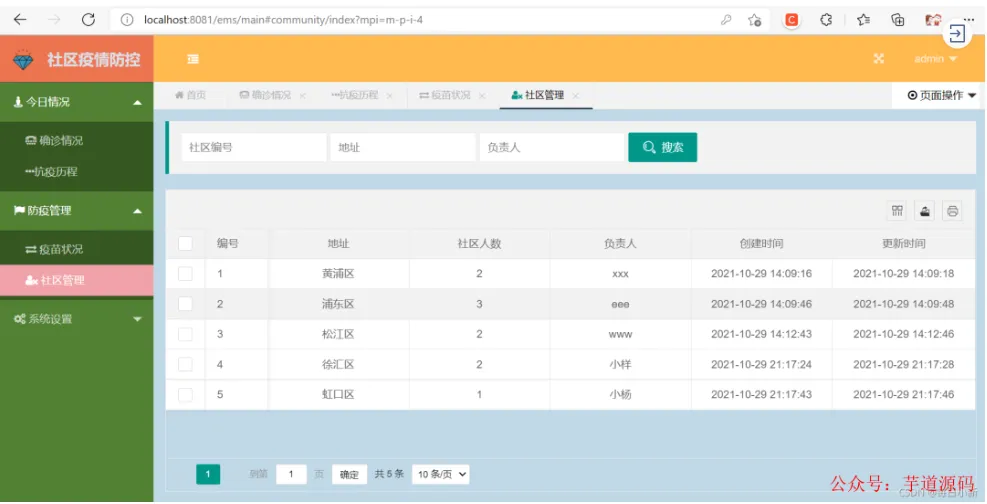
Task: Click the 社区疫情防控 title
Action: pyautogui.click(x=94, y=60)
